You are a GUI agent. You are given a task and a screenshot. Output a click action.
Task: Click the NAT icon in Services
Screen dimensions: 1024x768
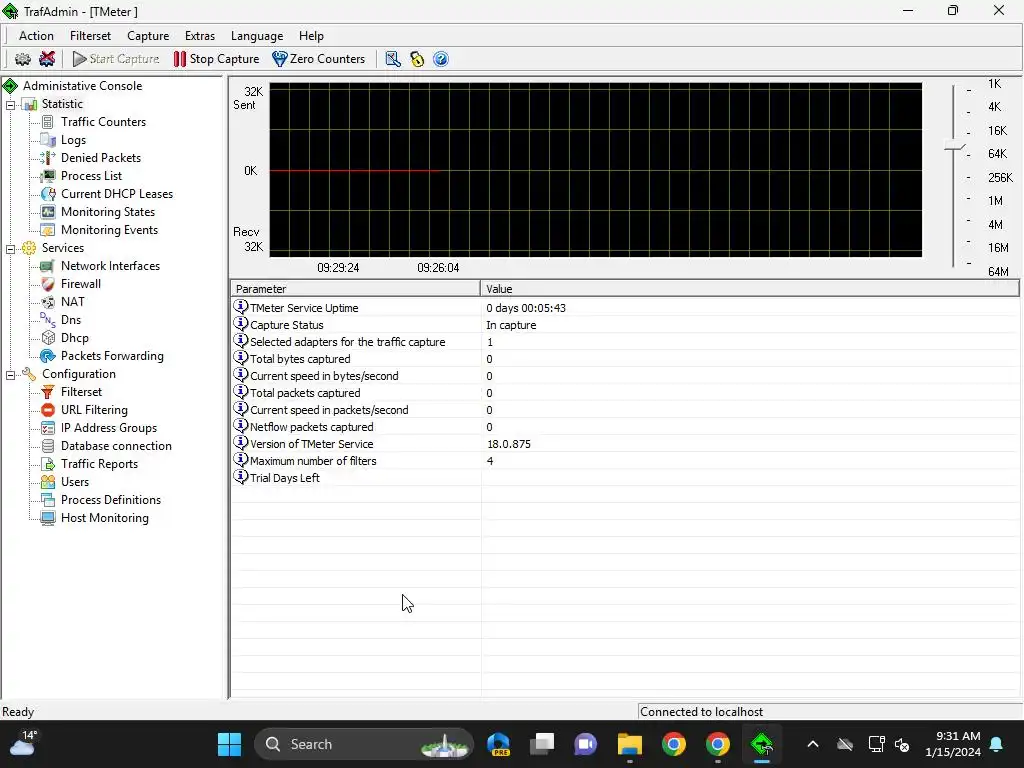[48, 302]
